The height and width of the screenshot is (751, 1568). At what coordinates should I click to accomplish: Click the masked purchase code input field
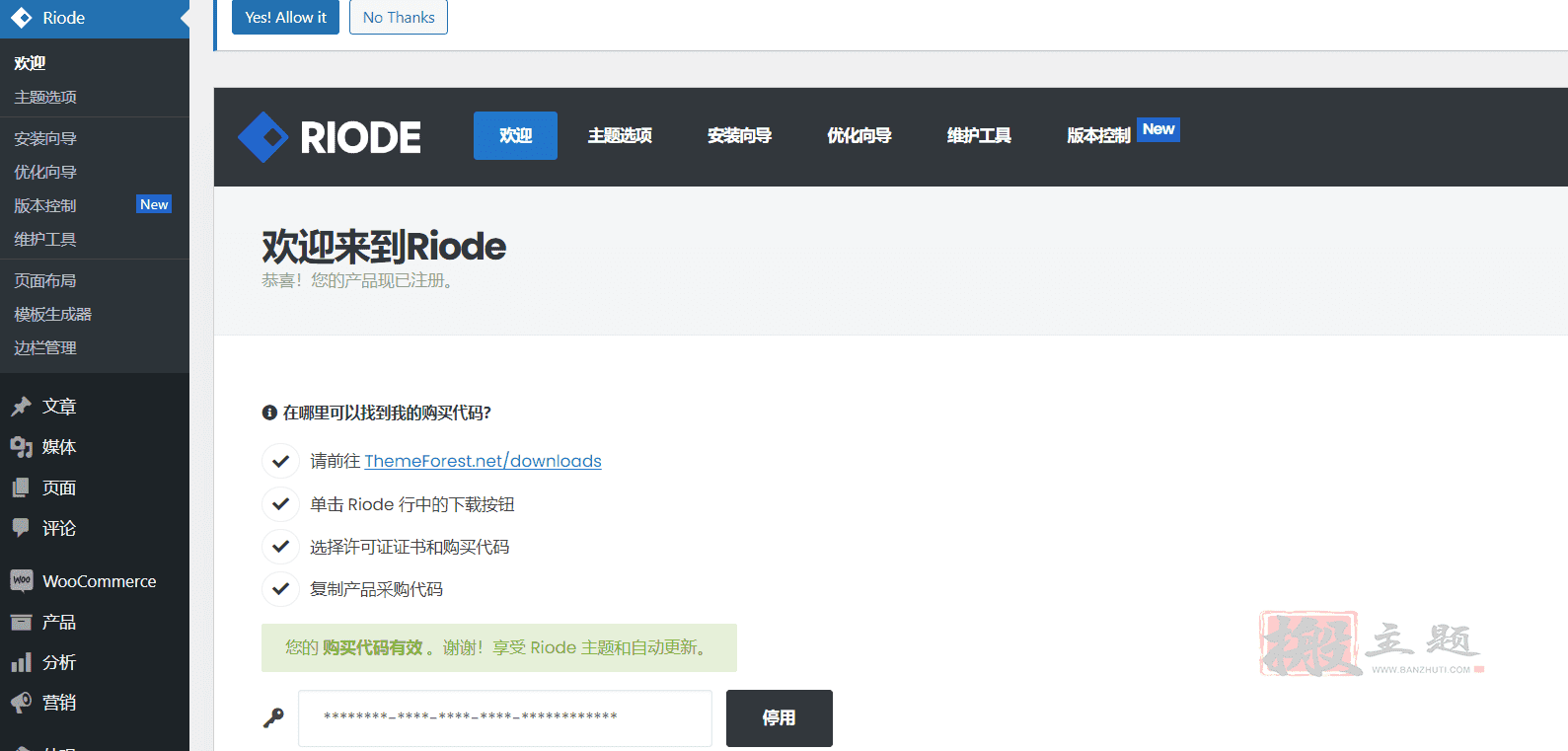(x=505, y=718)
